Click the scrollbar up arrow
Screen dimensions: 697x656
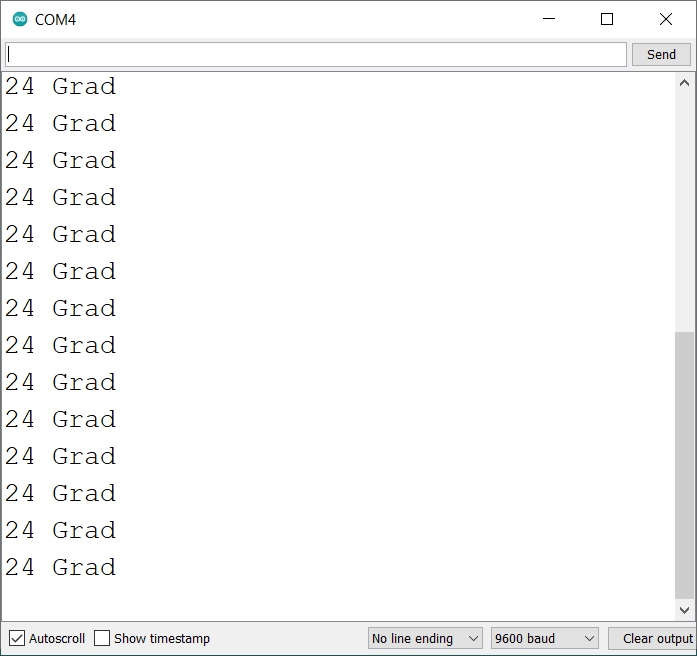(684, 83)
